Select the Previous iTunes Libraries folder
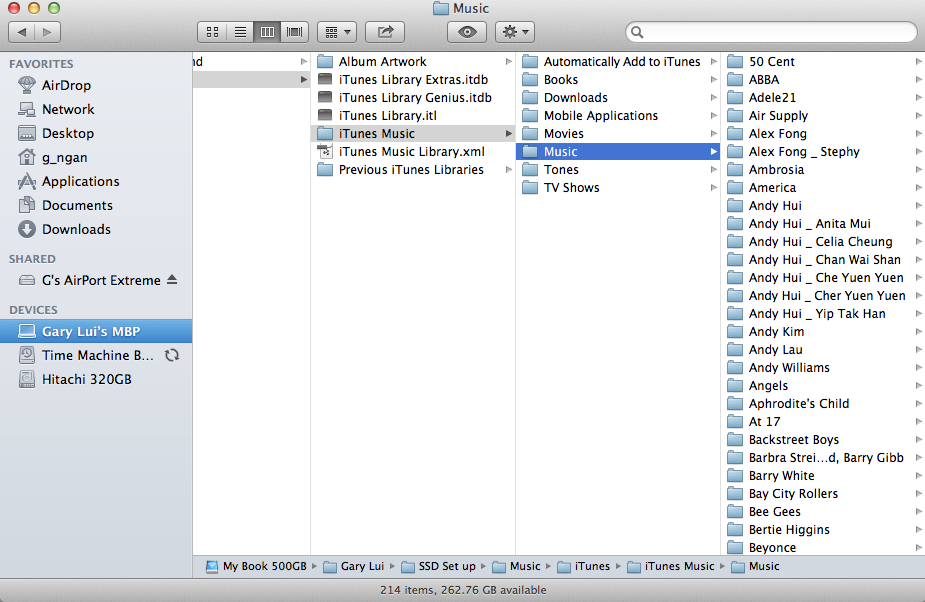Screen dimensions: 925x602 click(413, 169)
